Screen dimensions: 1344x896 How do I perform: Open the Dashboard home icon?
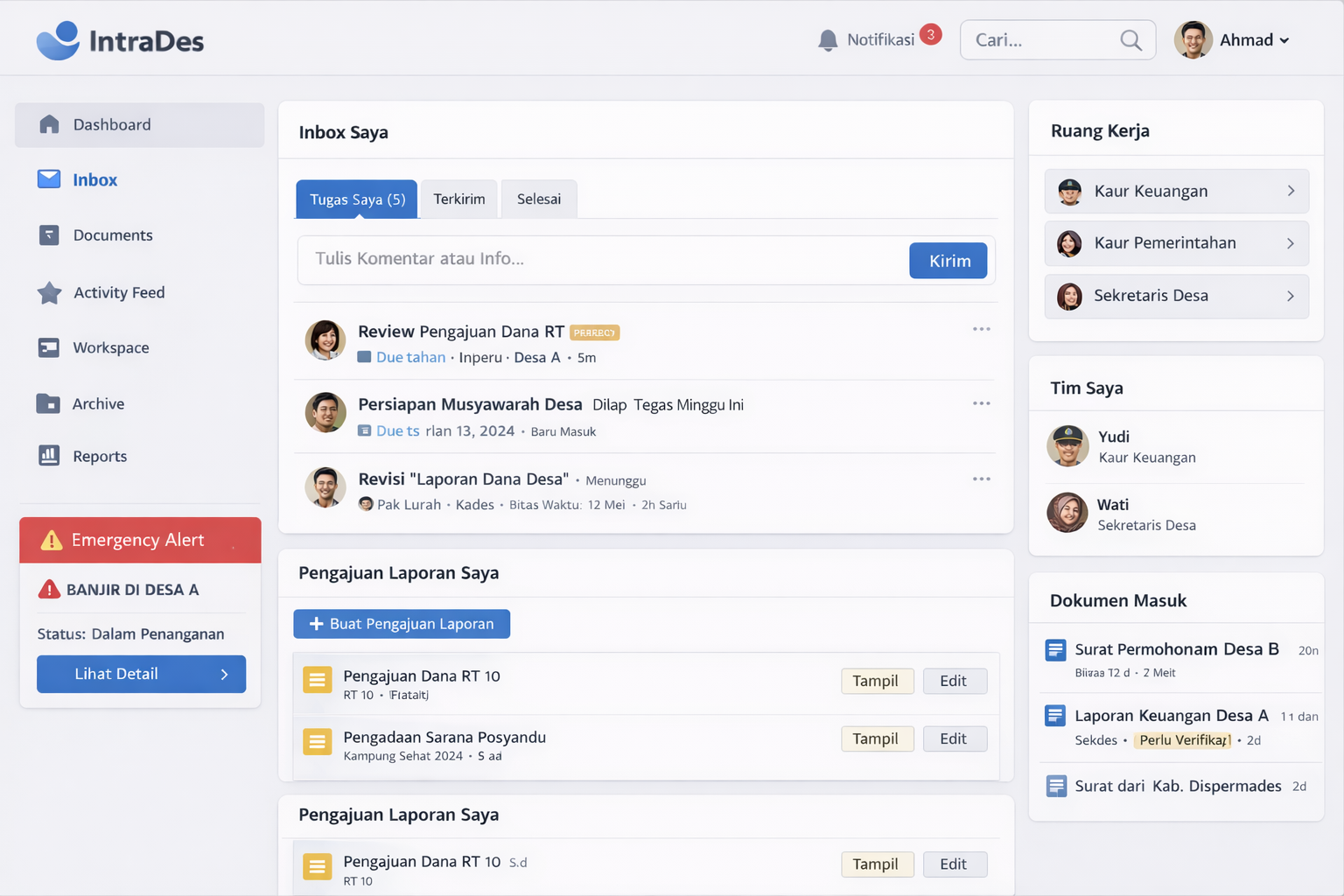[49, 124]
